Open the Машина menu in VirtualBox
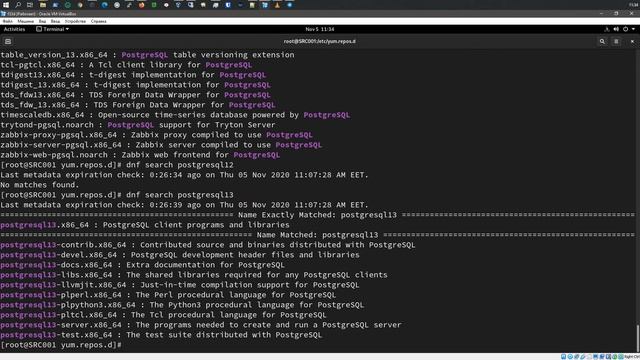Image resolution: width=640 pixels, height=360 pixels. (x=25, y=21)
